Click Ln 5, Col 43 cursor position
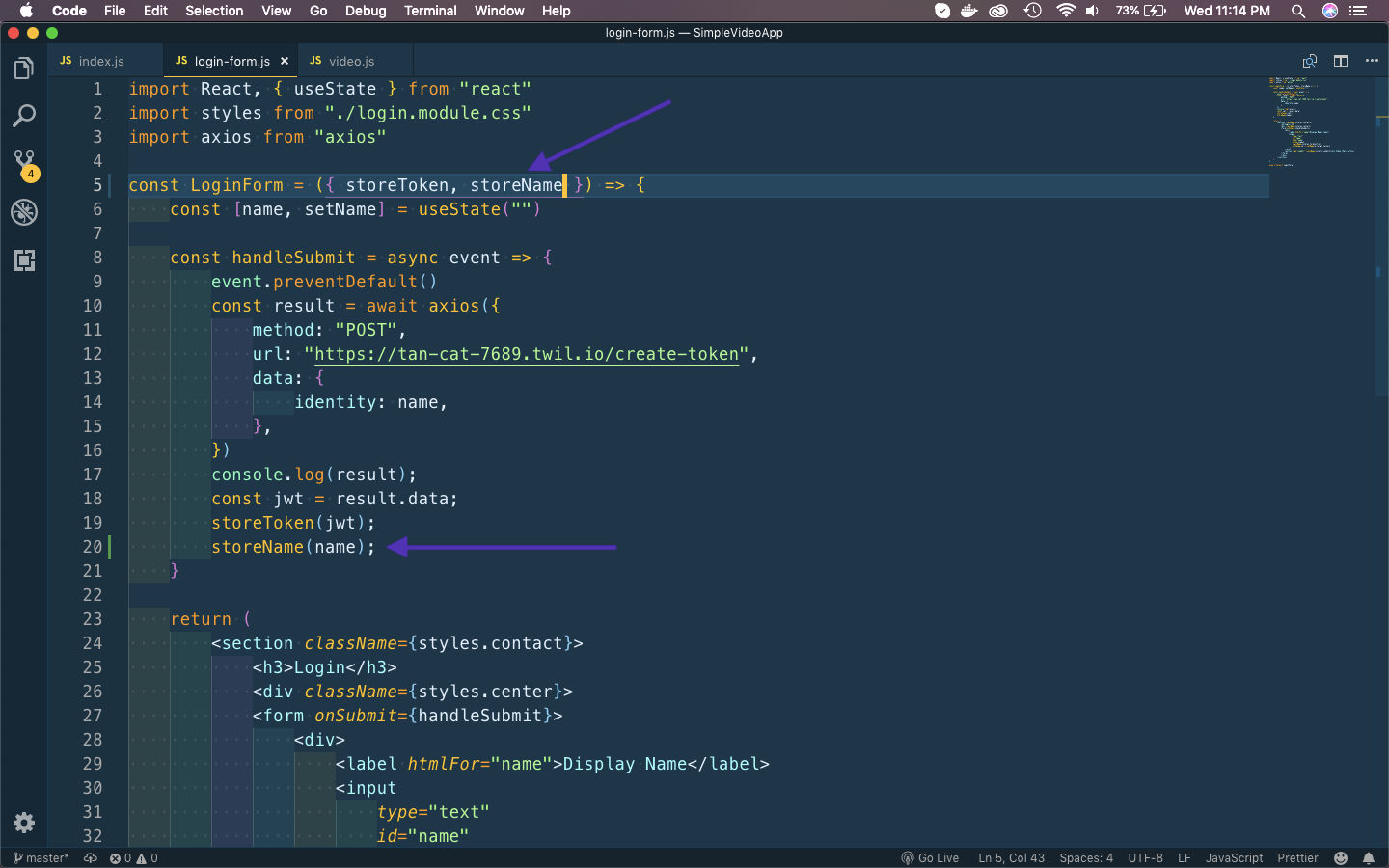Image resolution: width=1389 pixels, height=868 pixels. [x=1011, y=858]
